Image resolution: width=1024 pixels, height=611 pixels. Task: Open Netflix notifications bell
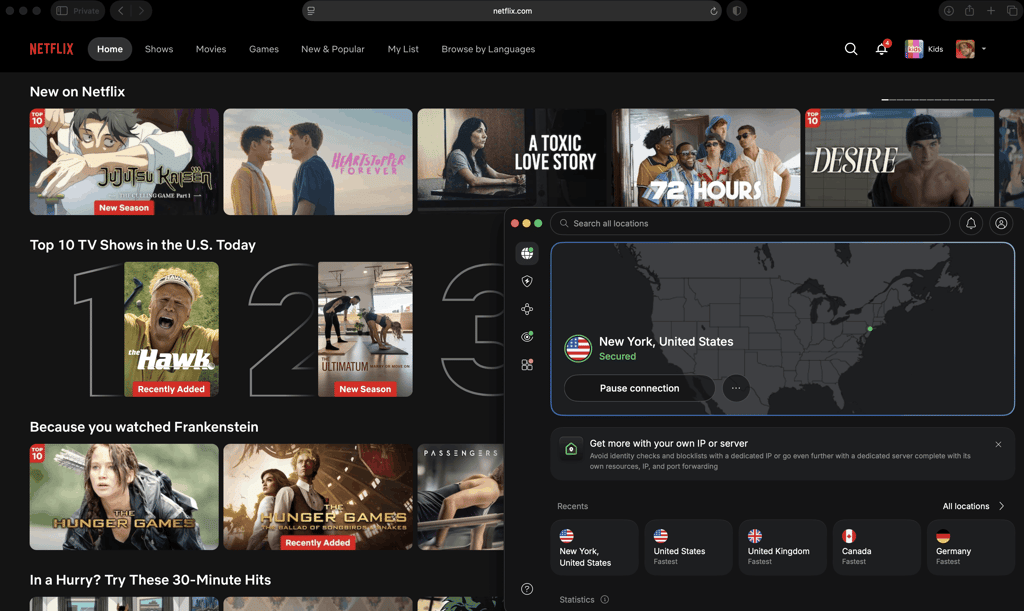(881, 49)
